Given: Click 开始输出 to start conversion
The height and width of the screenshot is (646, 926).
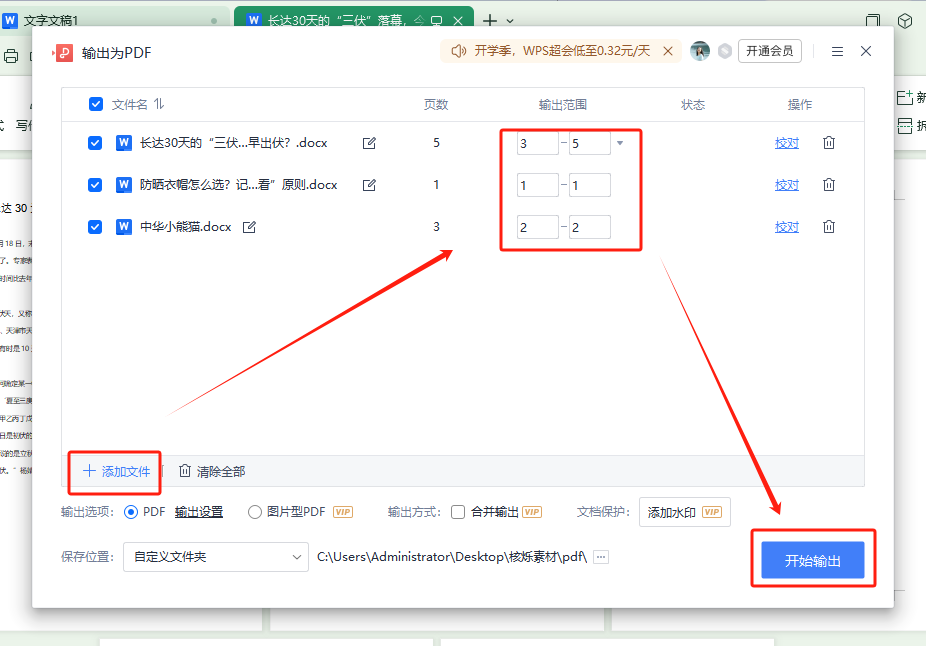Looking at the screenshot, I should coord(814,559).
